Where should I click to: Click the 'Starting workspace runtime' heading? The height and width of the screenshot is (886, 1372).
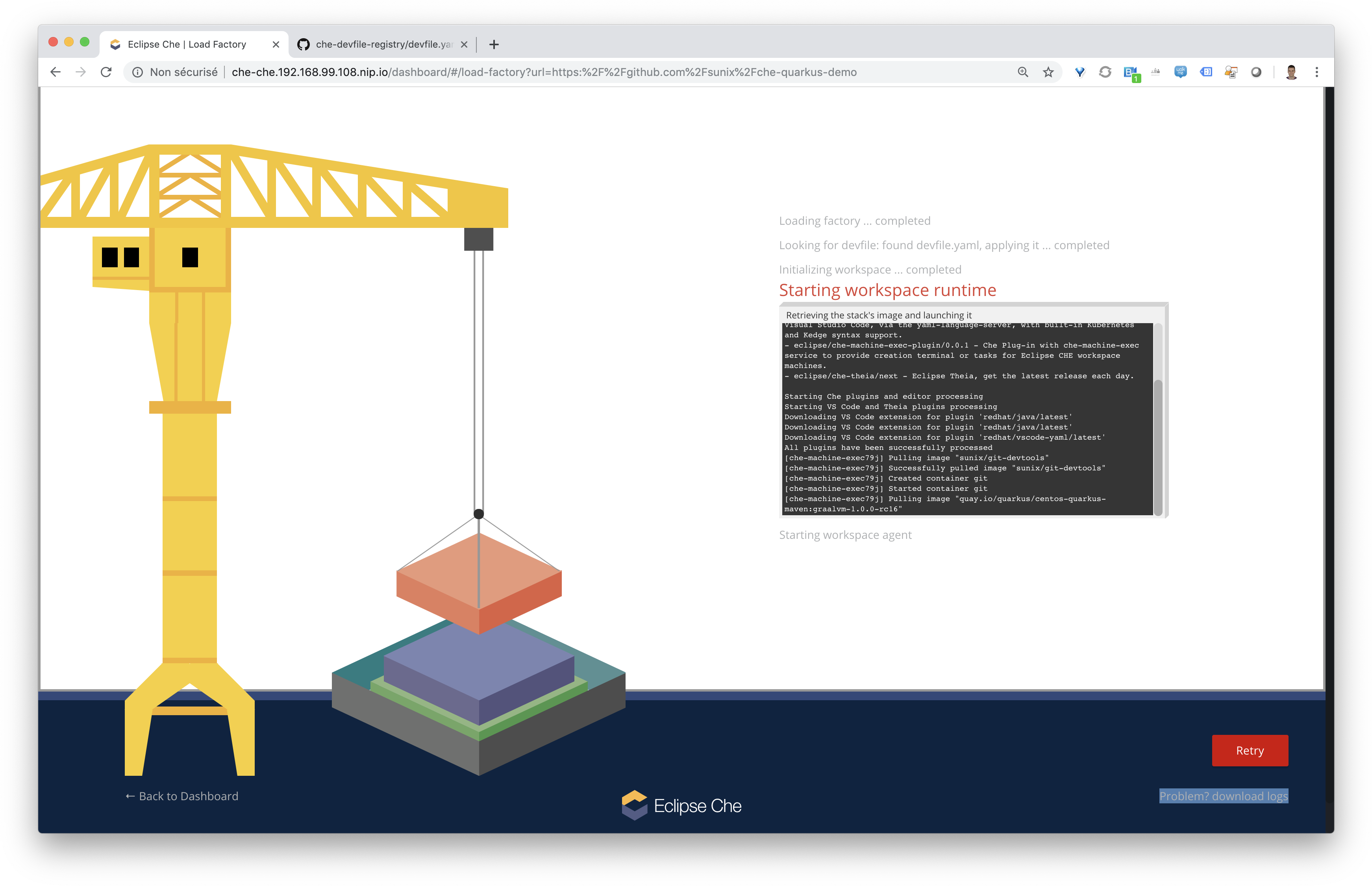tap(887, 290)
